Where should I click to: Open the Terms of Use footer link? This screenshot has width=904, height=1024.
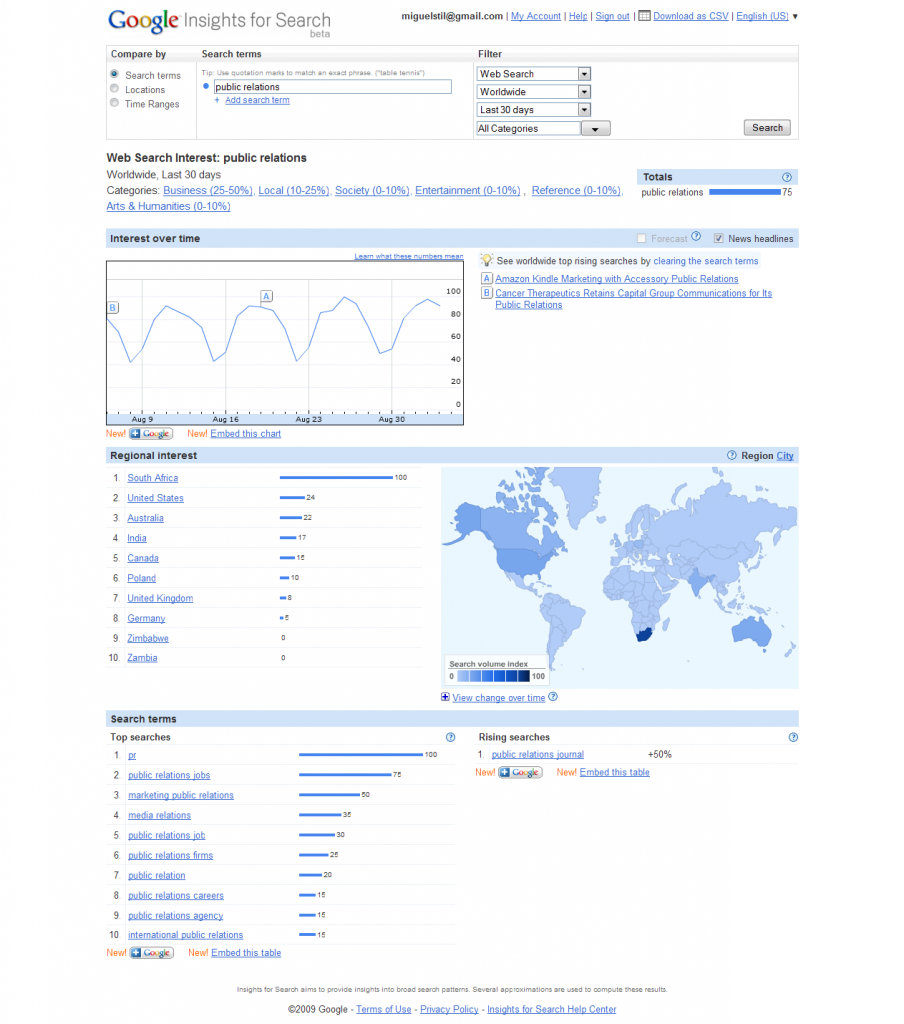pyautogui.click(x=383, y=1010)
